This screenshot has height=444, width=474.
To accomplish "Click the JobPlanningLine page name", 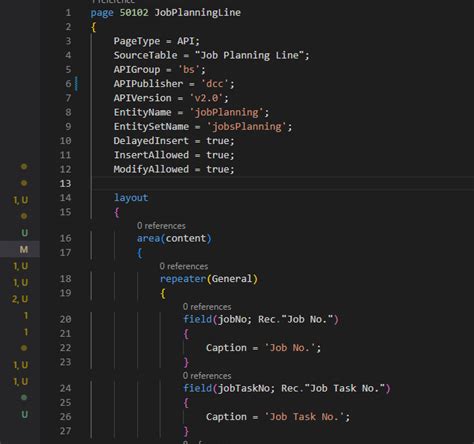I will (198, 13).
